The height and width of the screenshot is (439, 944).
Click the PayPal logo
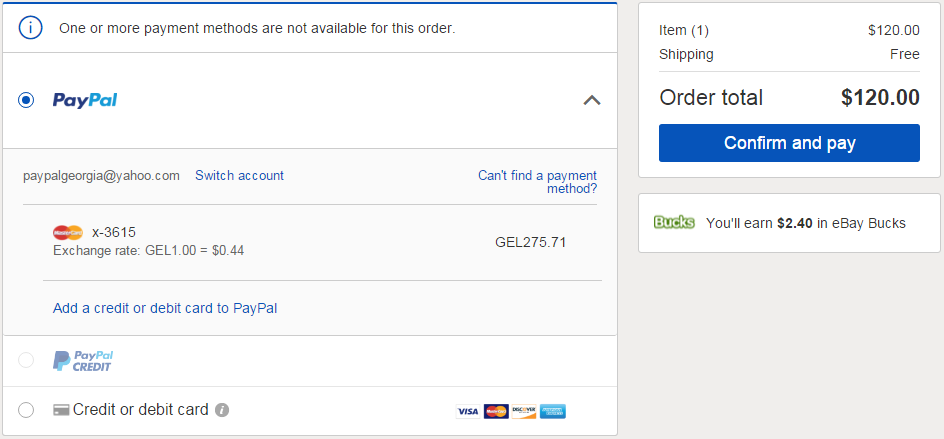85,100
